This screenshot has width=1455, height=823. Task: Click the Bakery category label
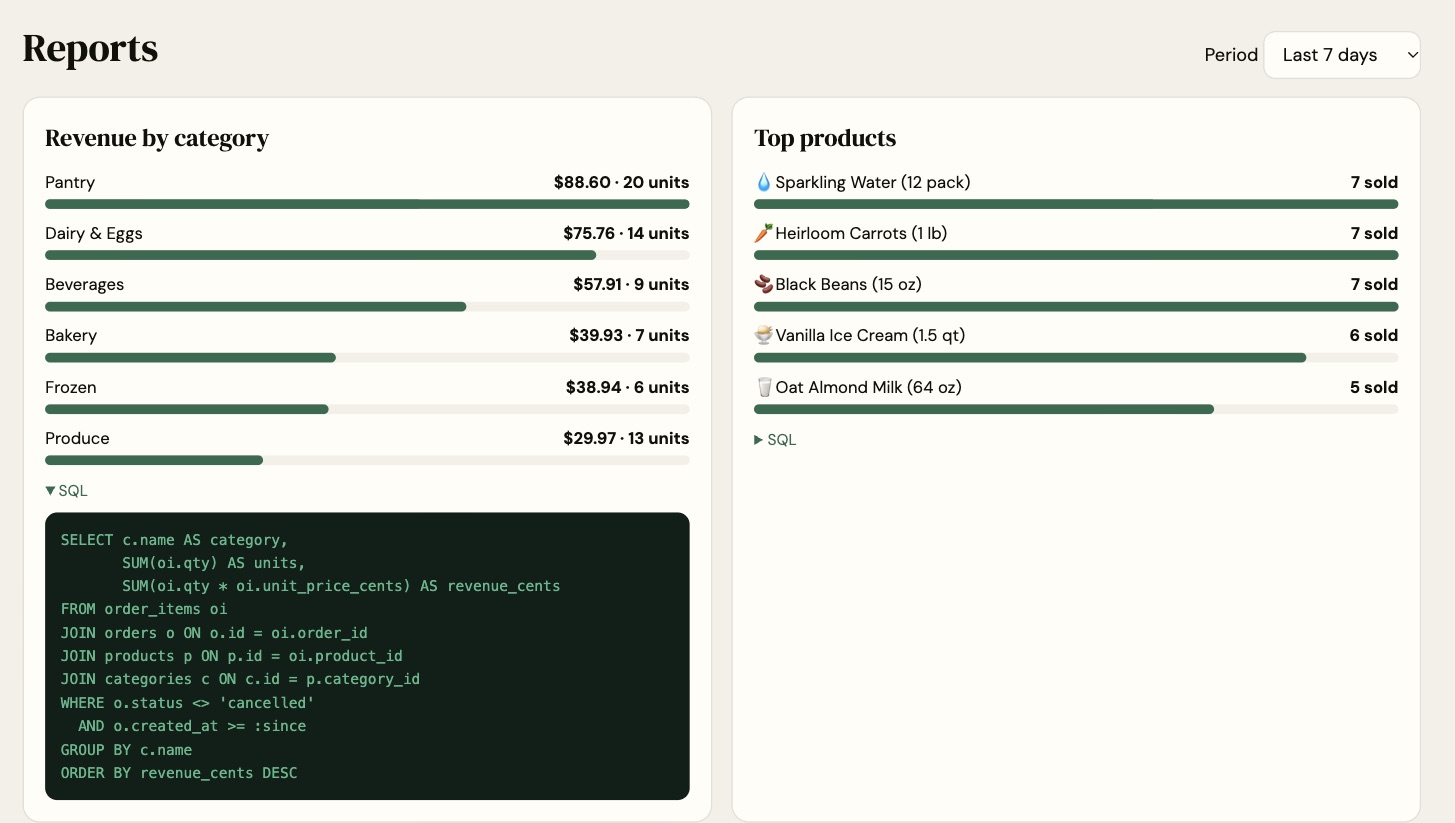tap(71, 335)
